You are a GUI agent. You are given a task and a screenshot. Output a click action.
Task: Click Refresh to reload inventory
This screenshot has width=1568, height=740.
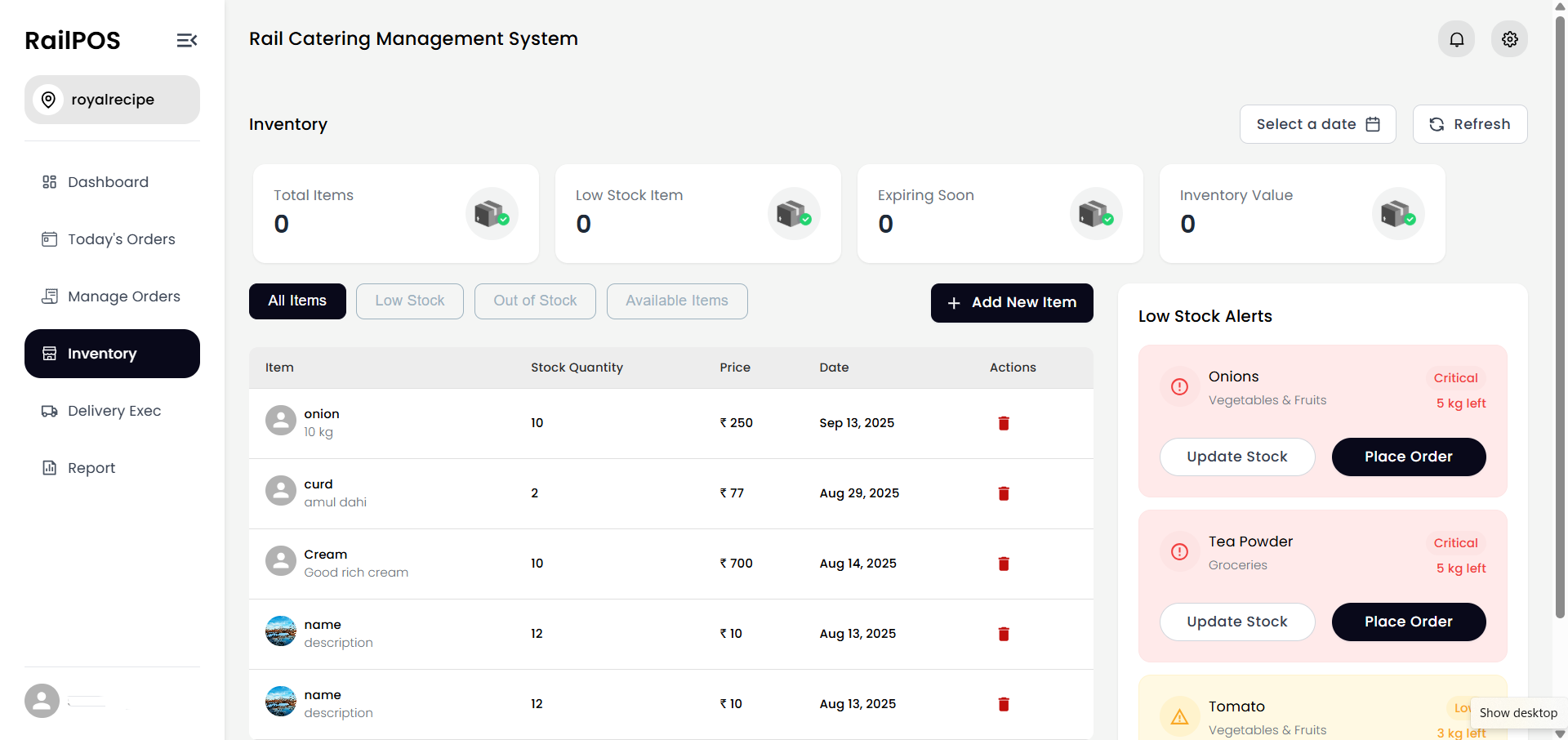click(1469, 124)
